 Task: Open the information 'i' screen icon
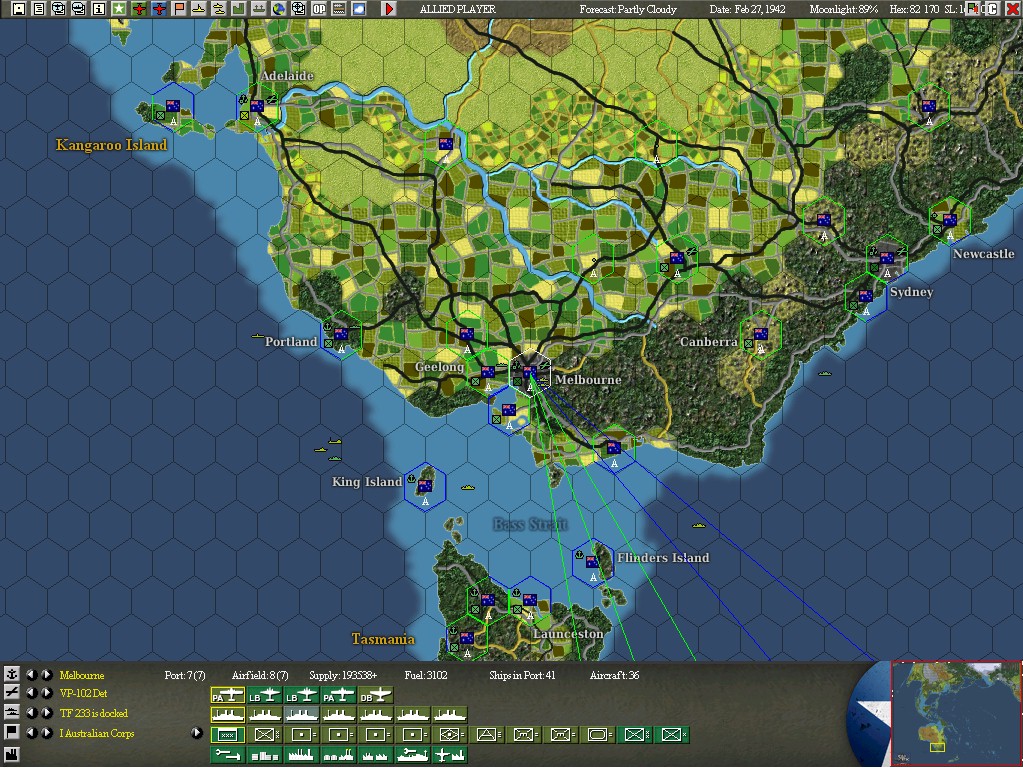99,9
